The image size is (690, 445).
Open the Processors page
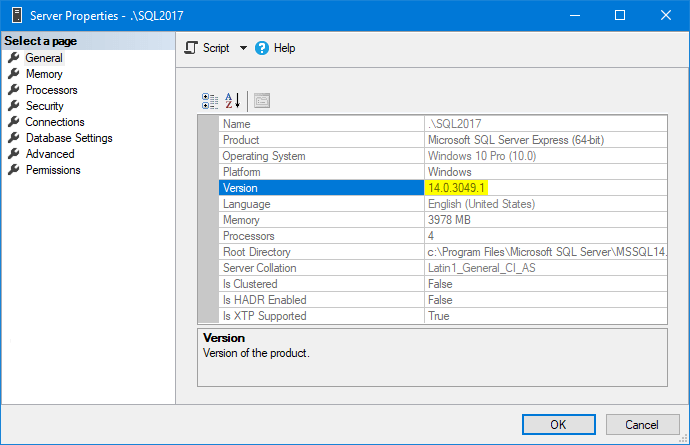tap(51, 90)
